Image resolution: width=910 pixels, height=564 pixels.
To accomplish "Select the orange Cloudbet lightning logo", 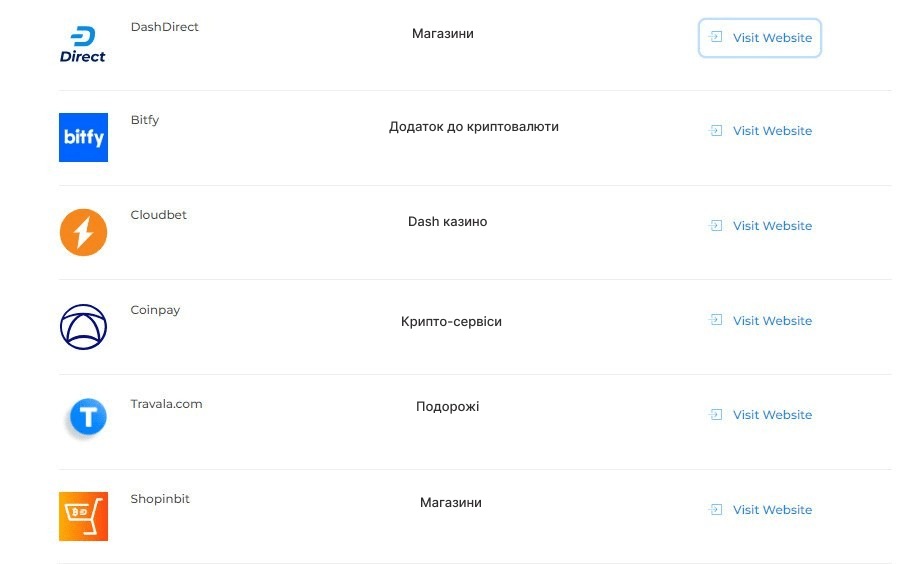I will point(84,232).
